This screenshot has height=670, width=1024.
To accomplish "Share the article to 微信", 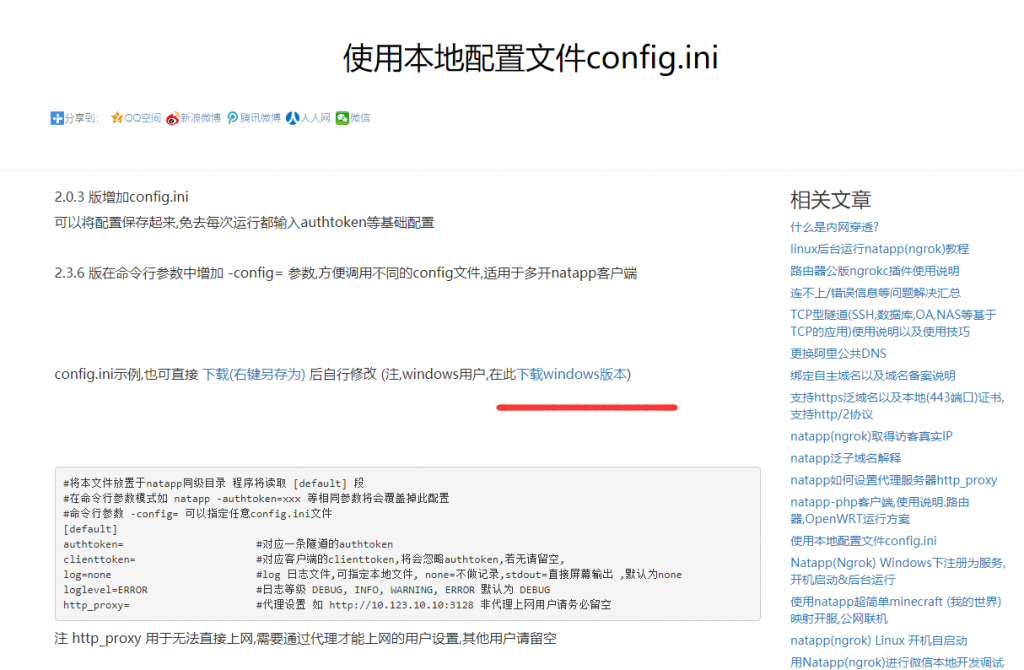I will click(353, 118).
